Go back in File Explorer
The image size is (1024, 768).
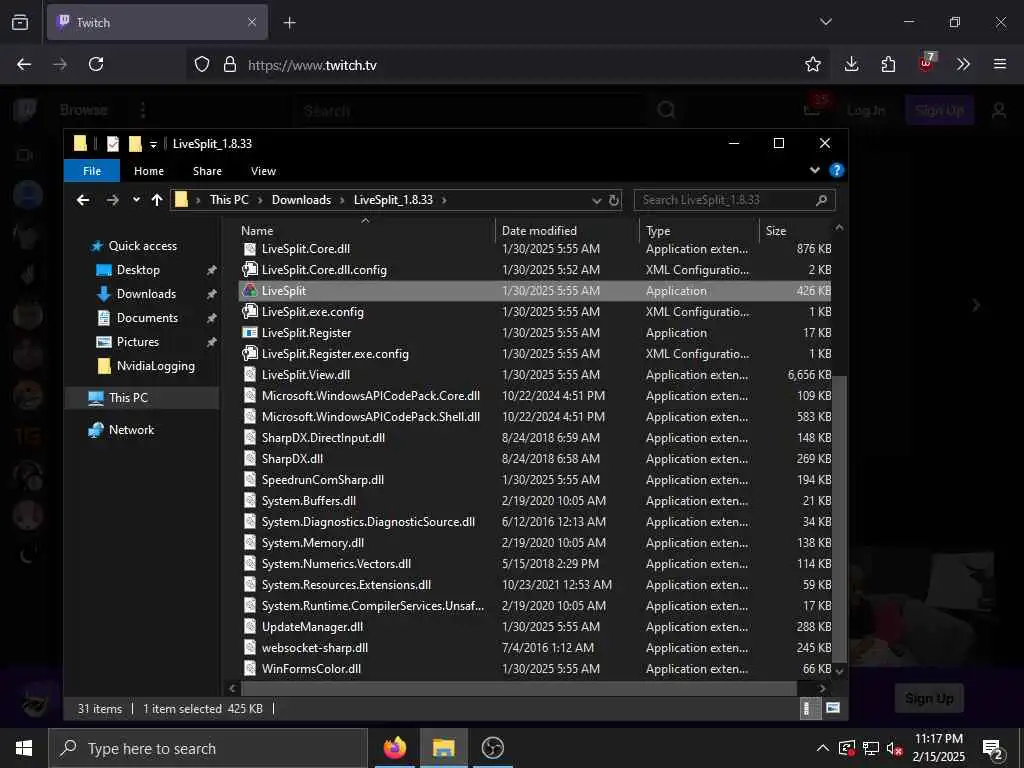pos(83,200)
